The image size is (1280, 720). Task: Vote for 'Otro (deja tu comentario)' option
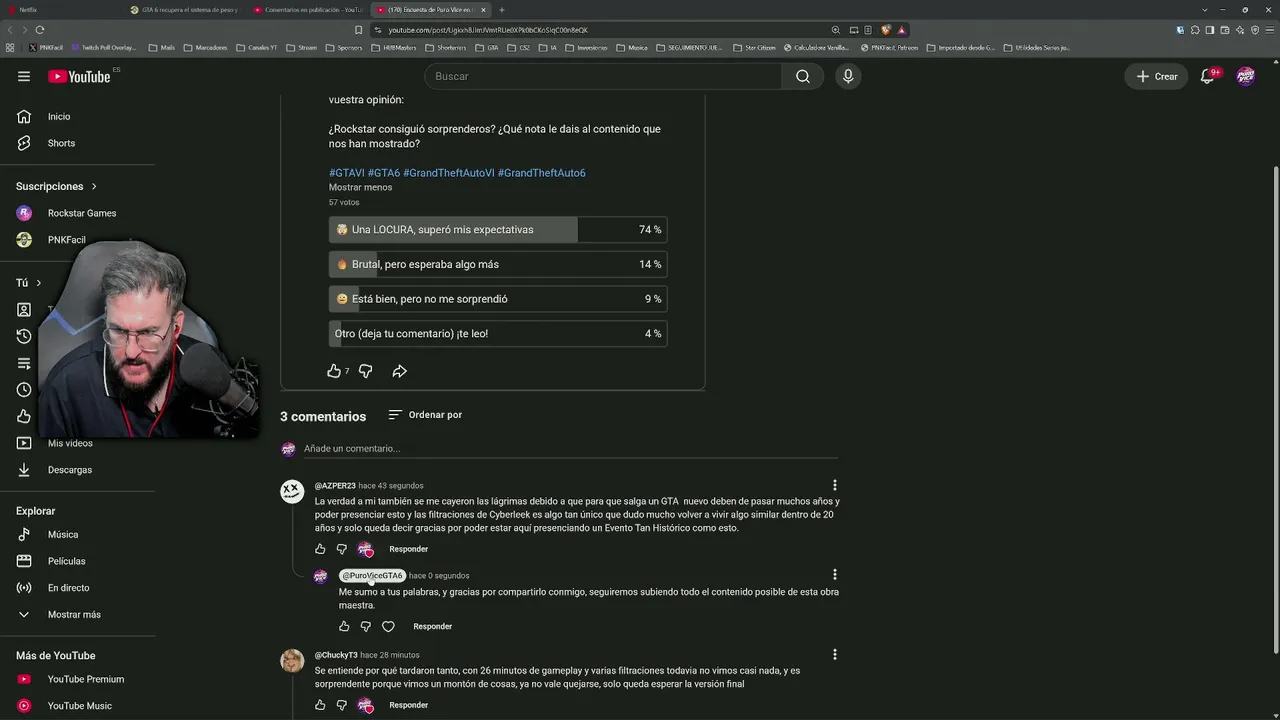click(498, 333)
